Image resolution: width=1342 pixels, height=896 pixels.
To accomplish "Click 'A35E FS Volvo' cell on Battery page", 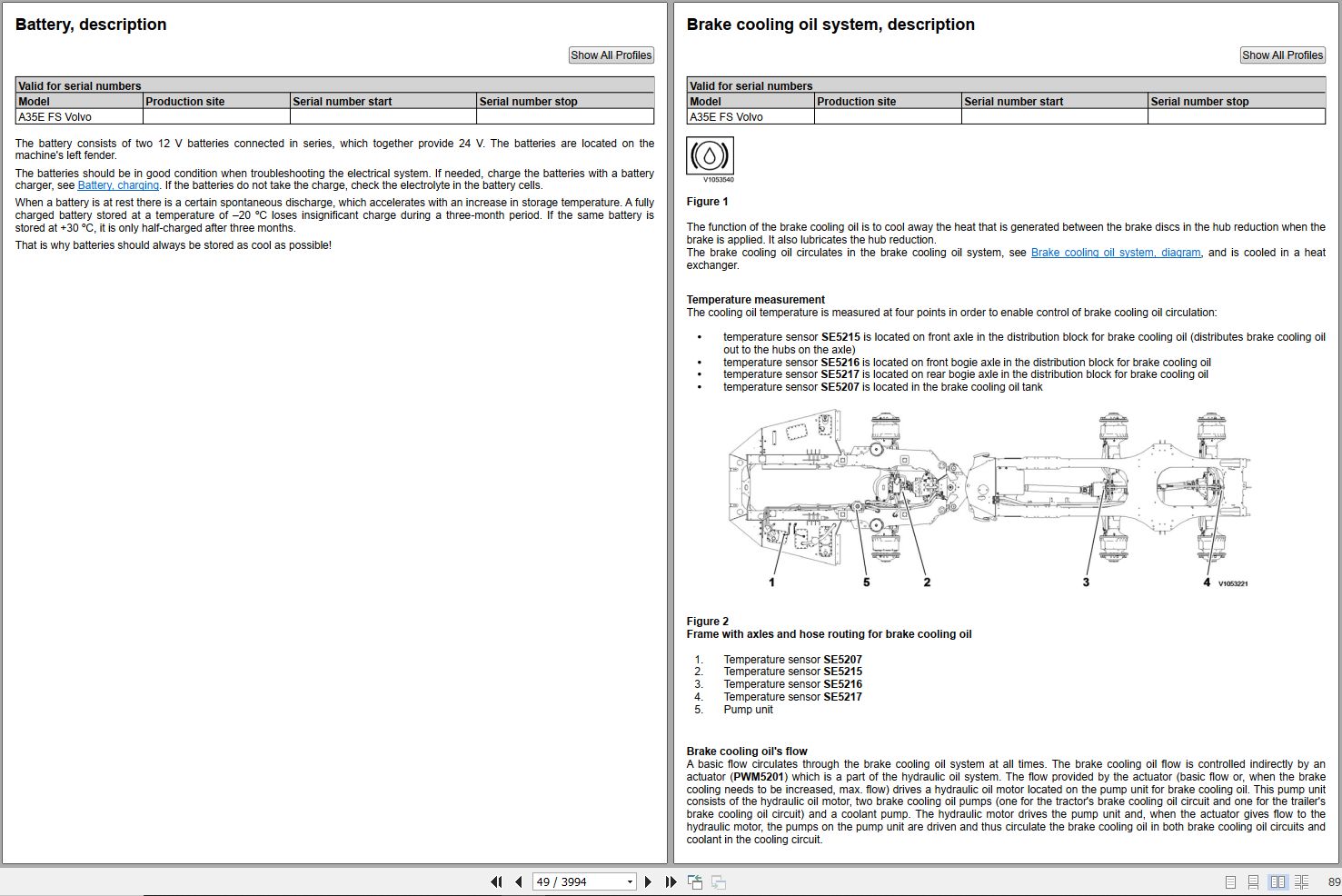I will click(80, 117).
